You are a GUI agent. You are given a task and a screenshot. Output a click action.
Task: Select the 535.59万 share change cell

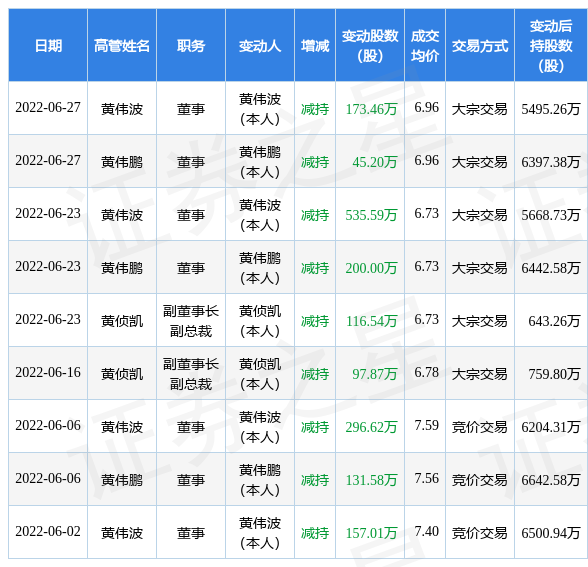[x=371, y=215]
